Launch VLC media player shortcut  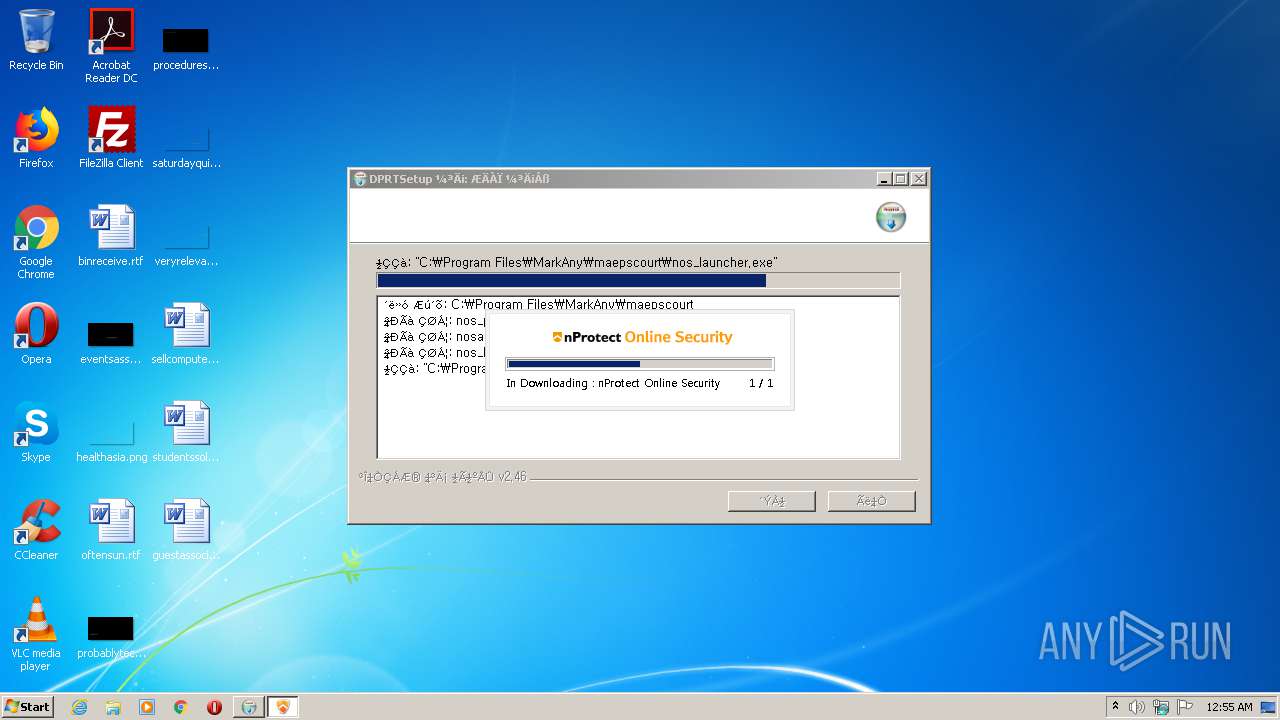click(x=36, y=634)
